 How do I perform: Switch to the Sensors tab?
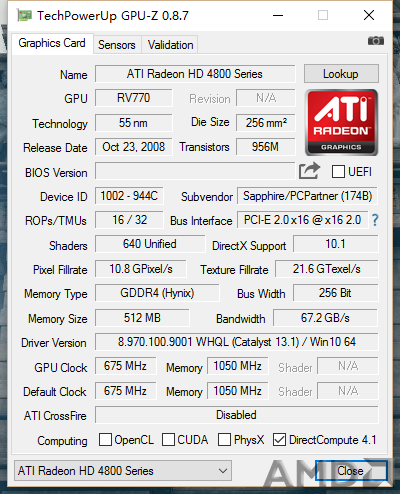(117, 45)
